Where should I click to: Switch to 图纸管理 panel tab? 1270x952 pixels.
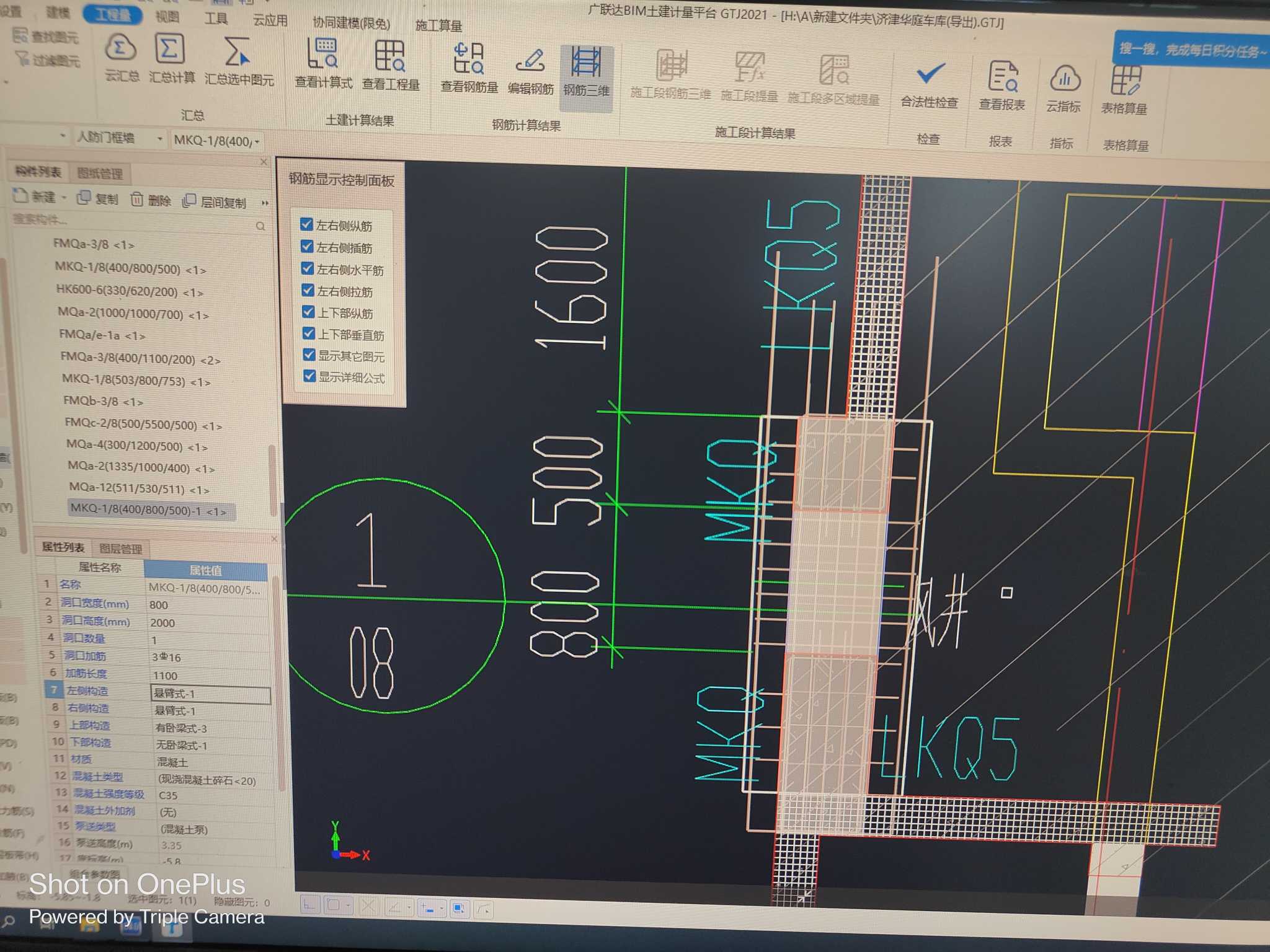tap(100, 174)
